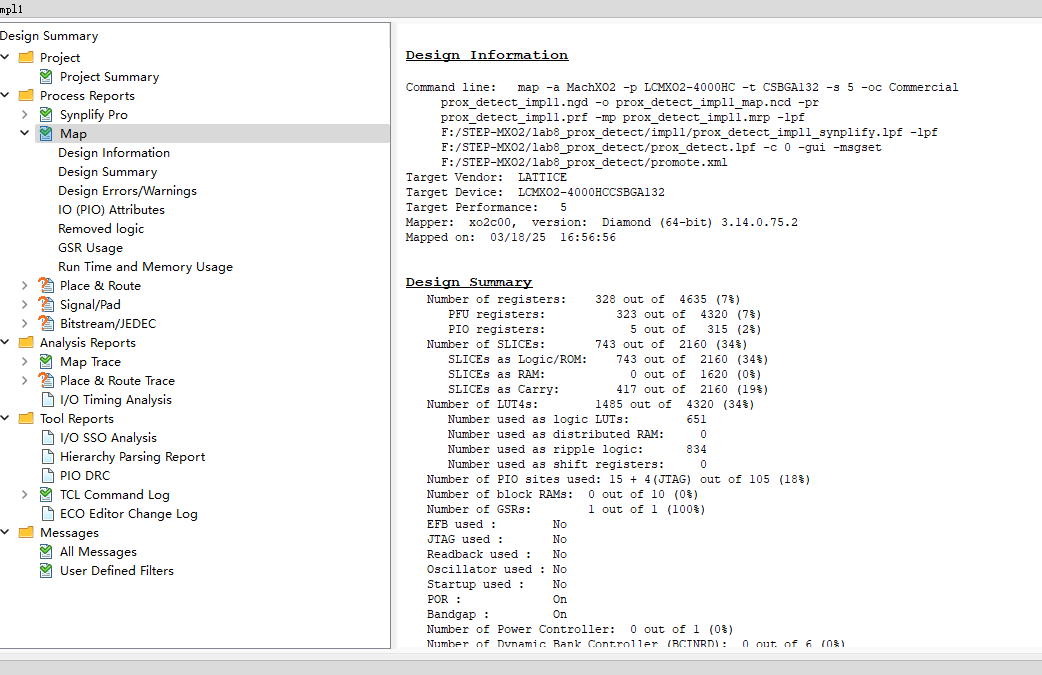Image resolution: width=1042 pixels, height=675 pixels.
Task: Click the Synplify Pro green check icon
Action: (46, 115)
